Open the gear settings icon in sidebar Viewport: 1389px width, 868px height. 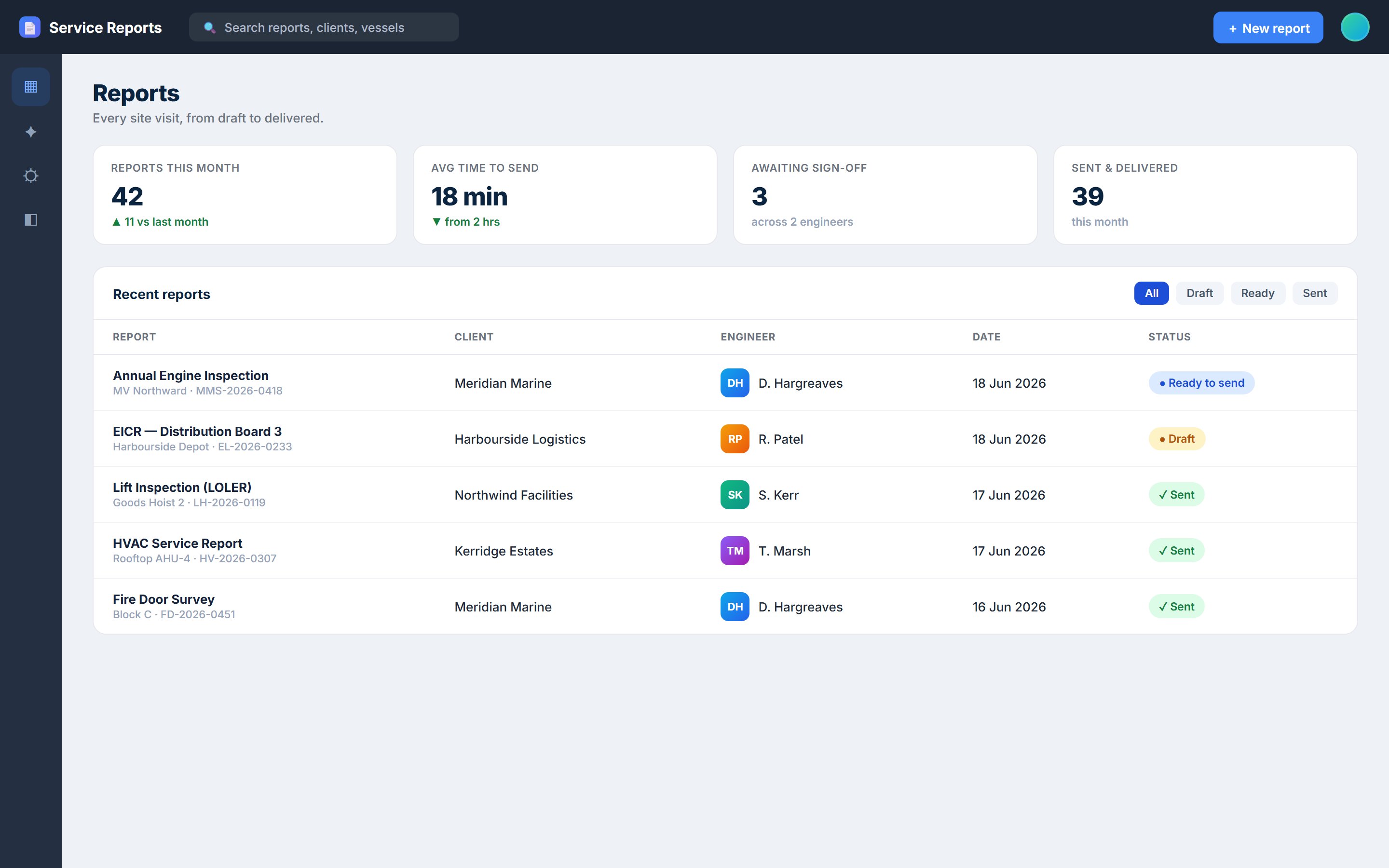tap(31, 176)
